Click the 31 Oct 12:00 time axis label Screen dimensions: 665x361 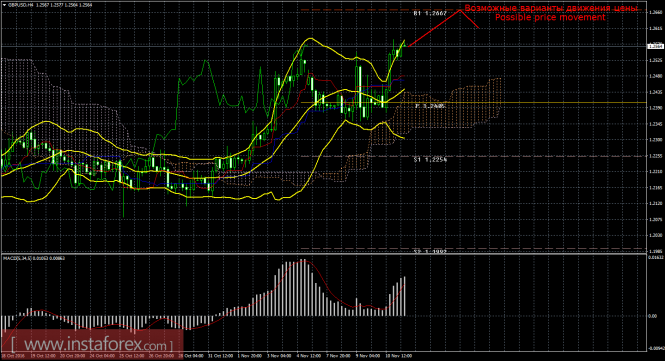click(x=220, y=356)
